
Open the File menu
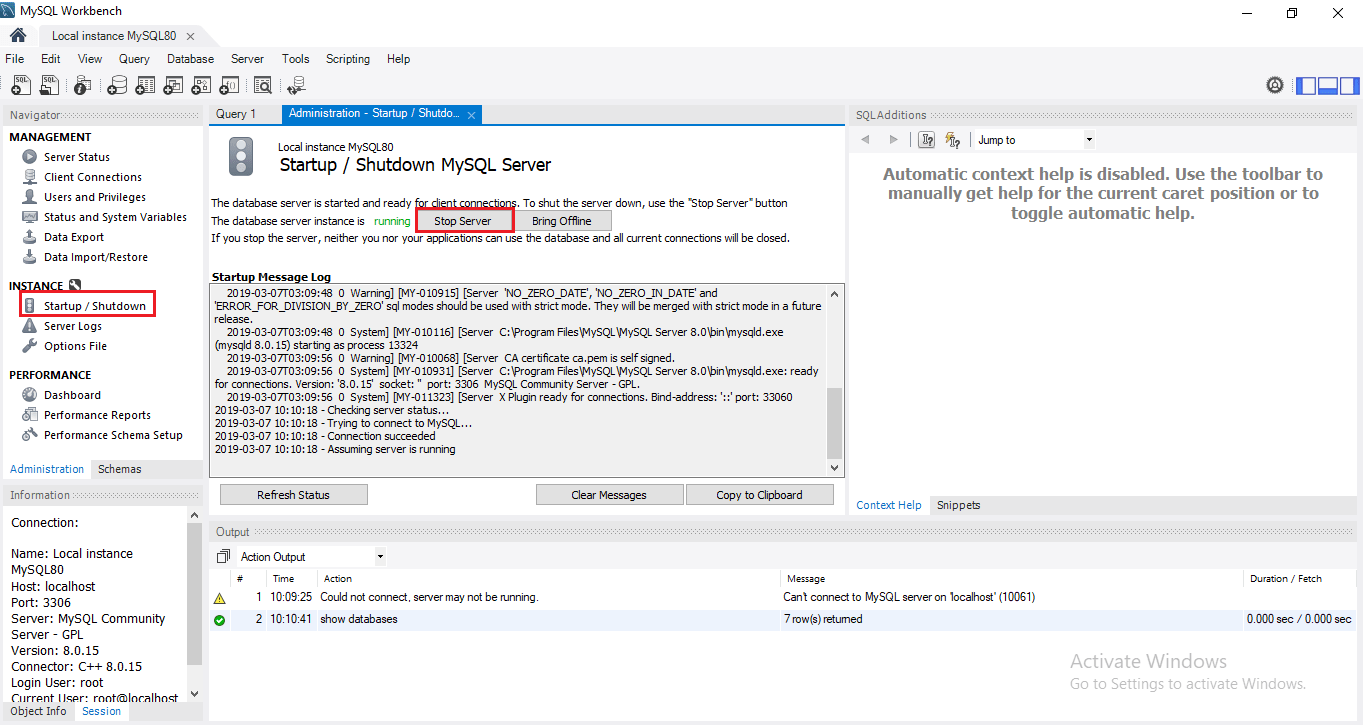[14, 59]
